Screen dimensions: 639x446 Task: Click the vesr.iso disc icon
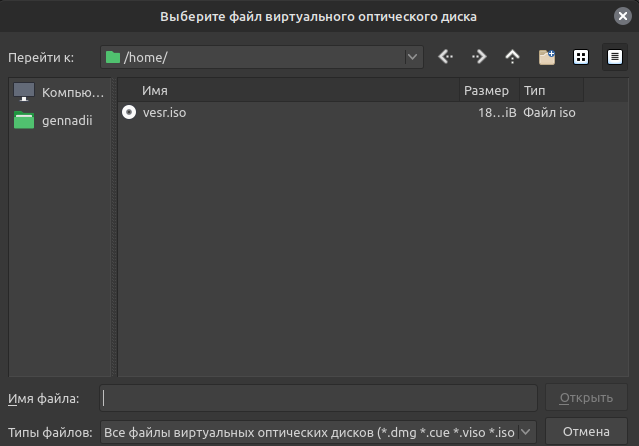[x=129, y=113]
